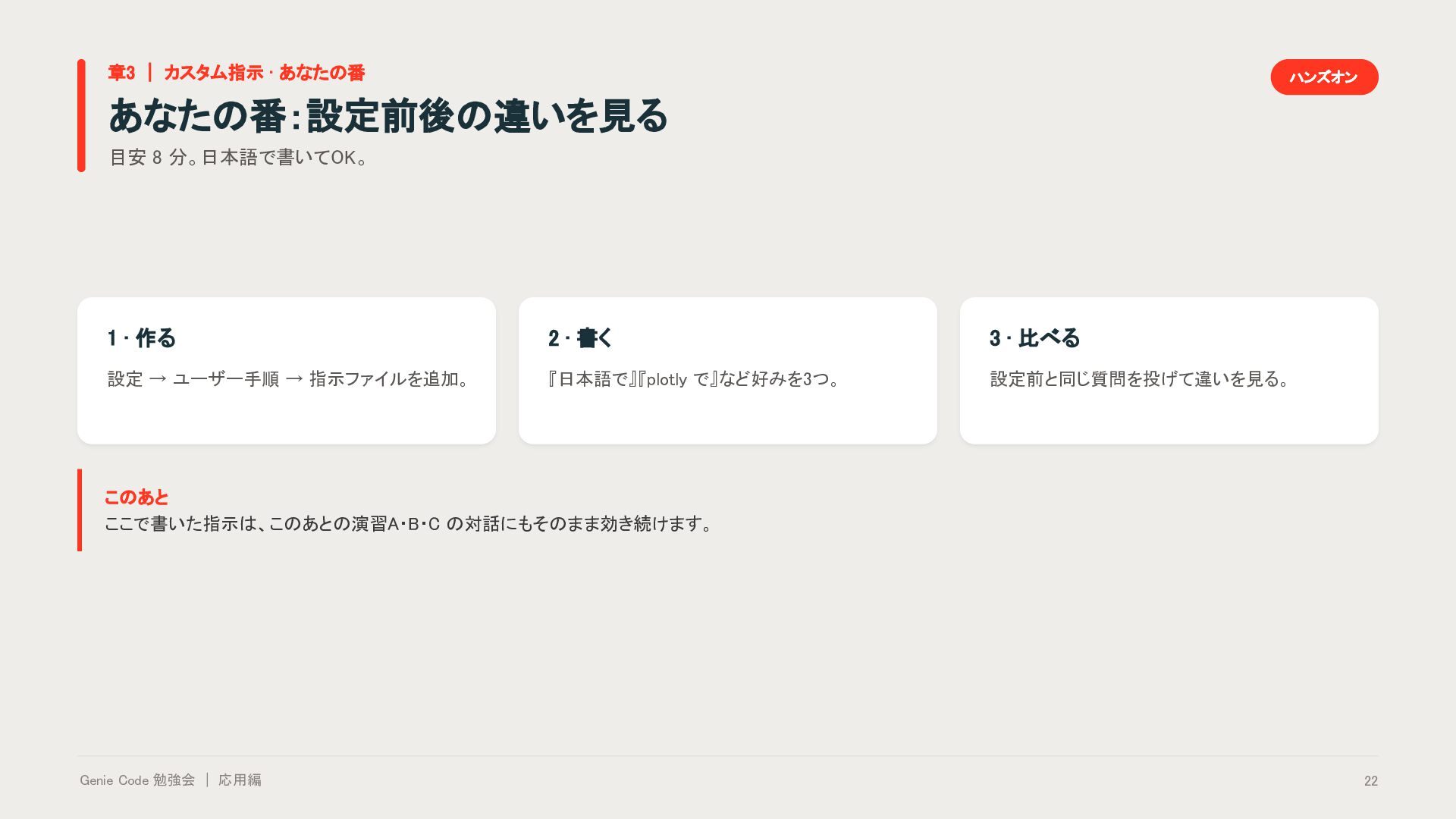Click the card heading 1 · 作る
This screenshot has width=1456, height=819.
[x=142, y=337]
